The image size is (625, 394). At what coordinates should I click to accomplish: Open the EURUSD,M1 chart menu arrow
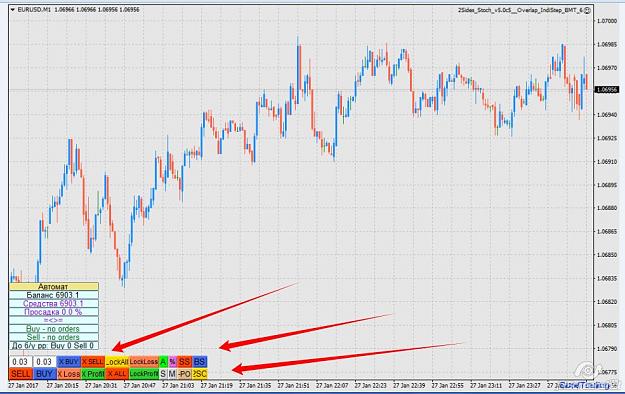pyautogui.click(x=12, y=9)
